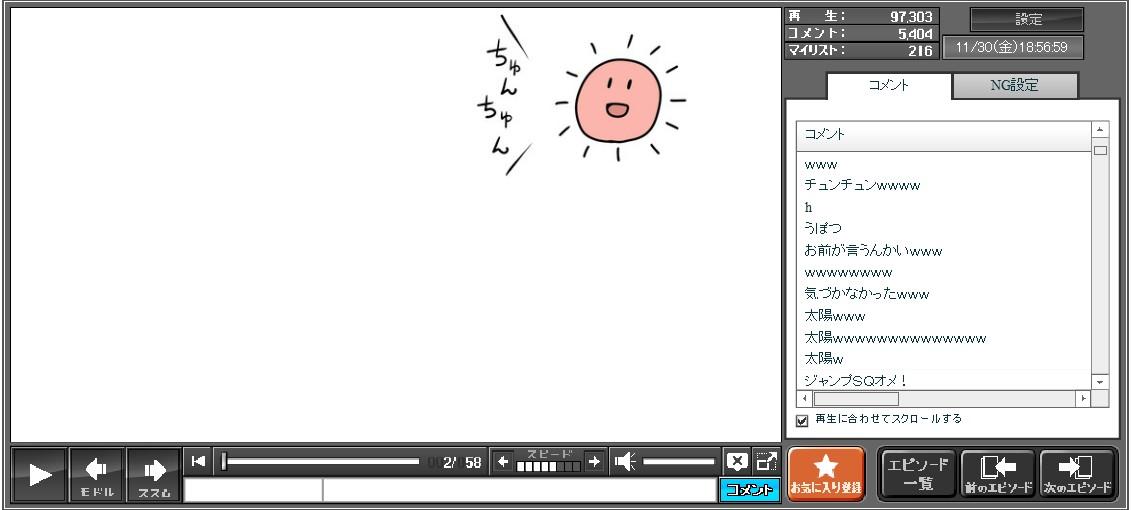
Task: Click the ススム forward arrow button
Action: [153, 474]
